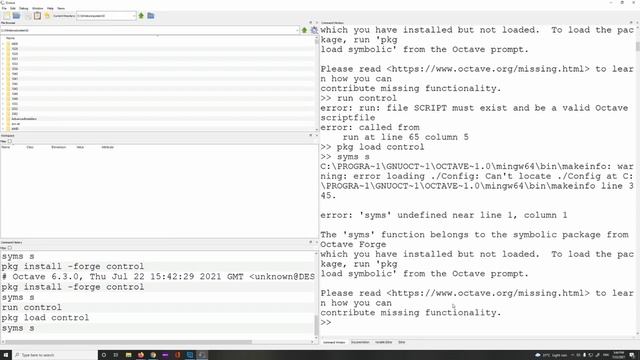Click the Cortana circle taskbar icon
This screenshot has height=360, width=640.
tap(104, 355)
